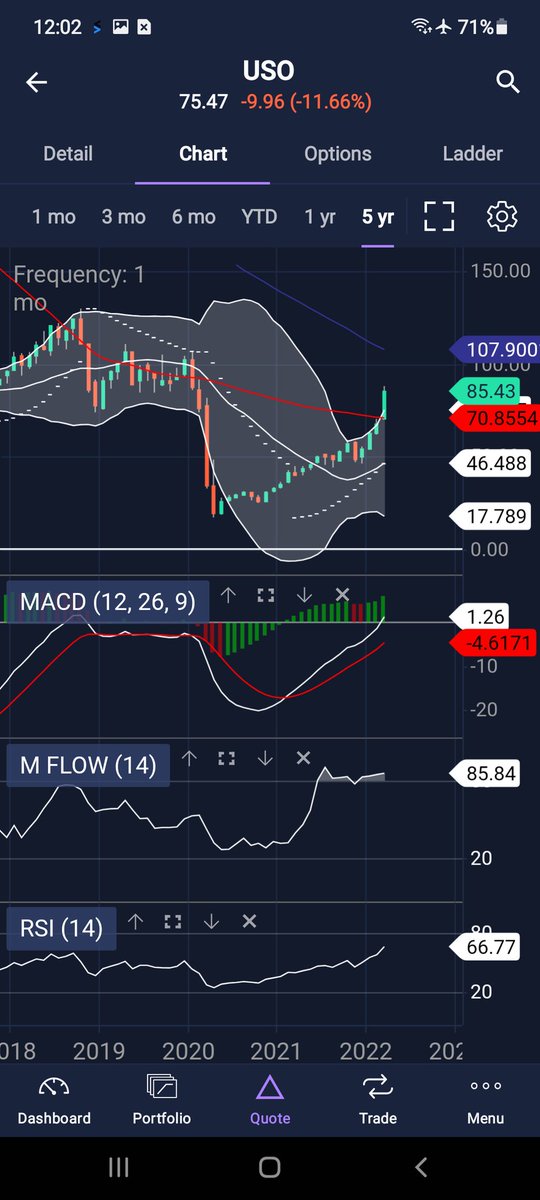This screenshot has width=540, height=1200.
Task: Tap the 2020 year axis label
Action: 187,1052
